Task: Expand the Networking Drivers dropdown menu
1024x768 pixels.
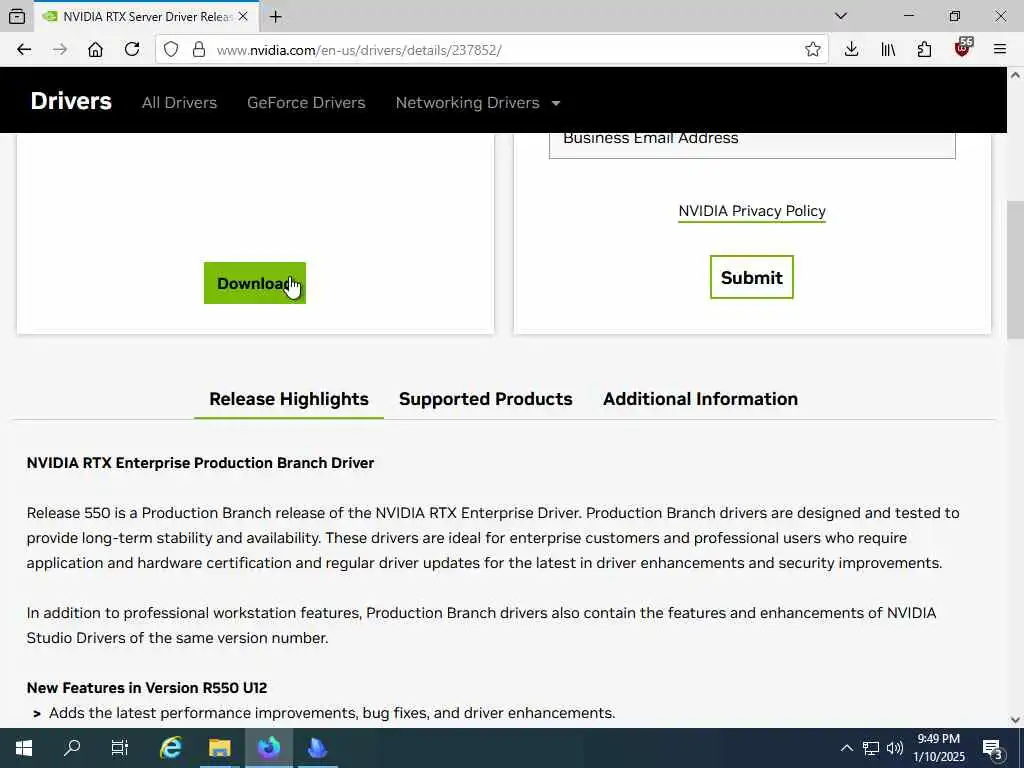Action: pos(477,103)
